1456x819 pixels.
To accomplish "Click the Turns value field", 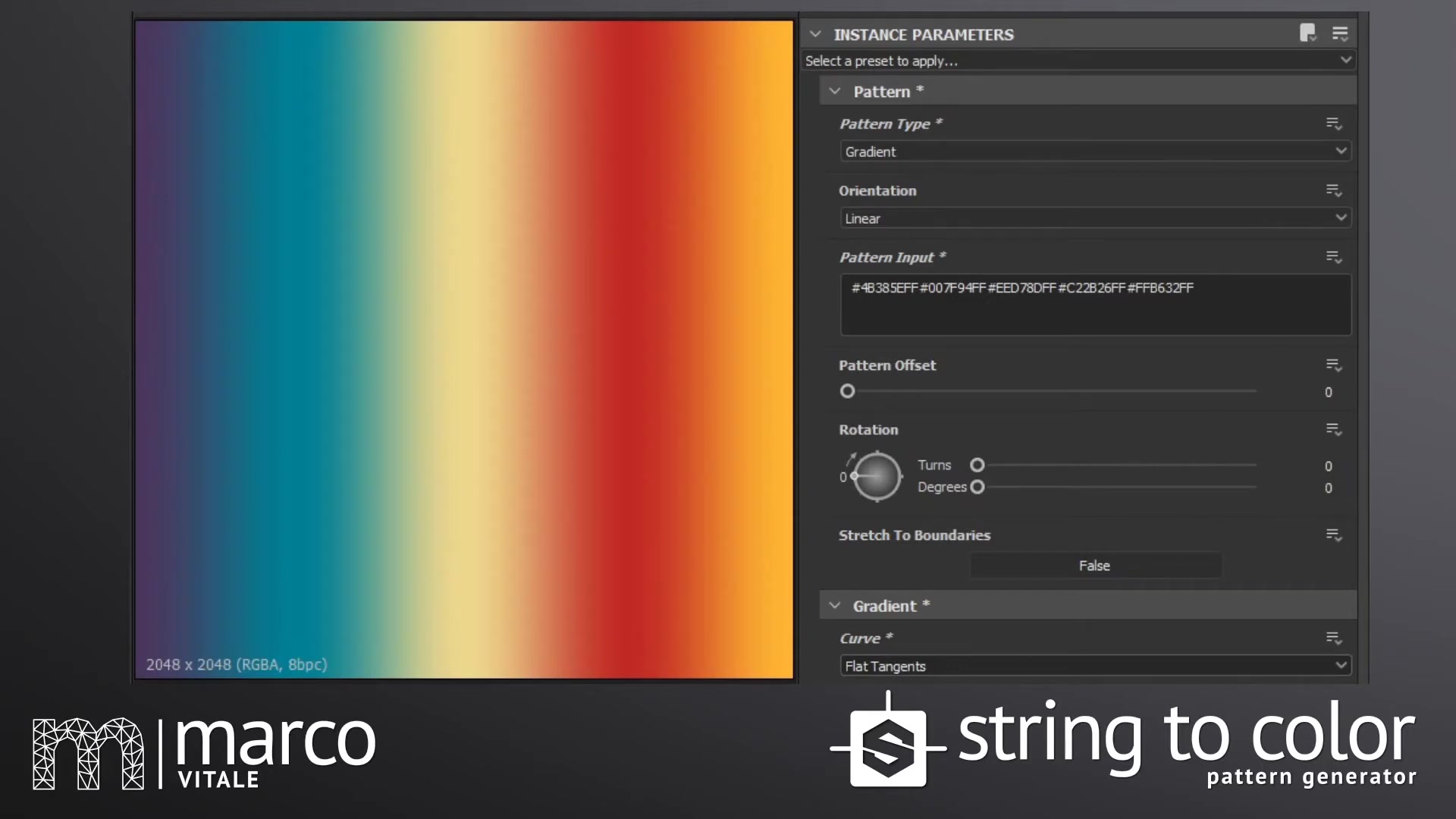I will click(x=1328, y=466).
